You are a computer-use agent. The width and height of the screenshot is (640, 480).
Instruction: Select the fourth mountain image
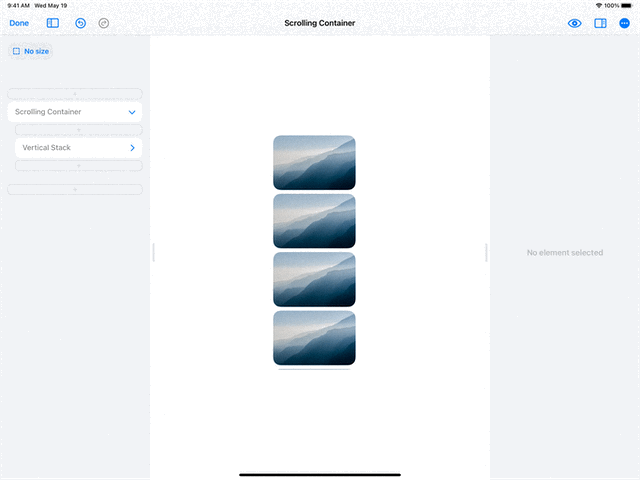pyautogui.click(x=314, y=338)
